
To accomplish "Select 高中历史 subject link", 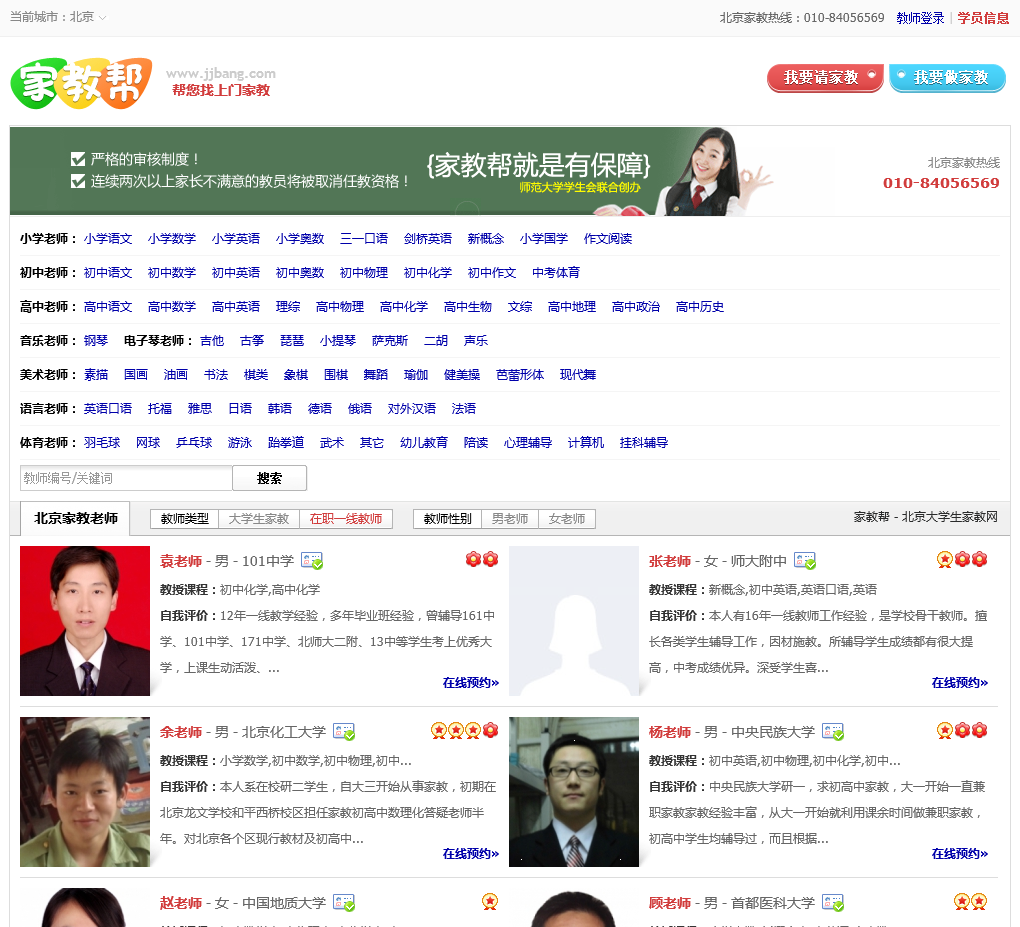I will point(700,306).
